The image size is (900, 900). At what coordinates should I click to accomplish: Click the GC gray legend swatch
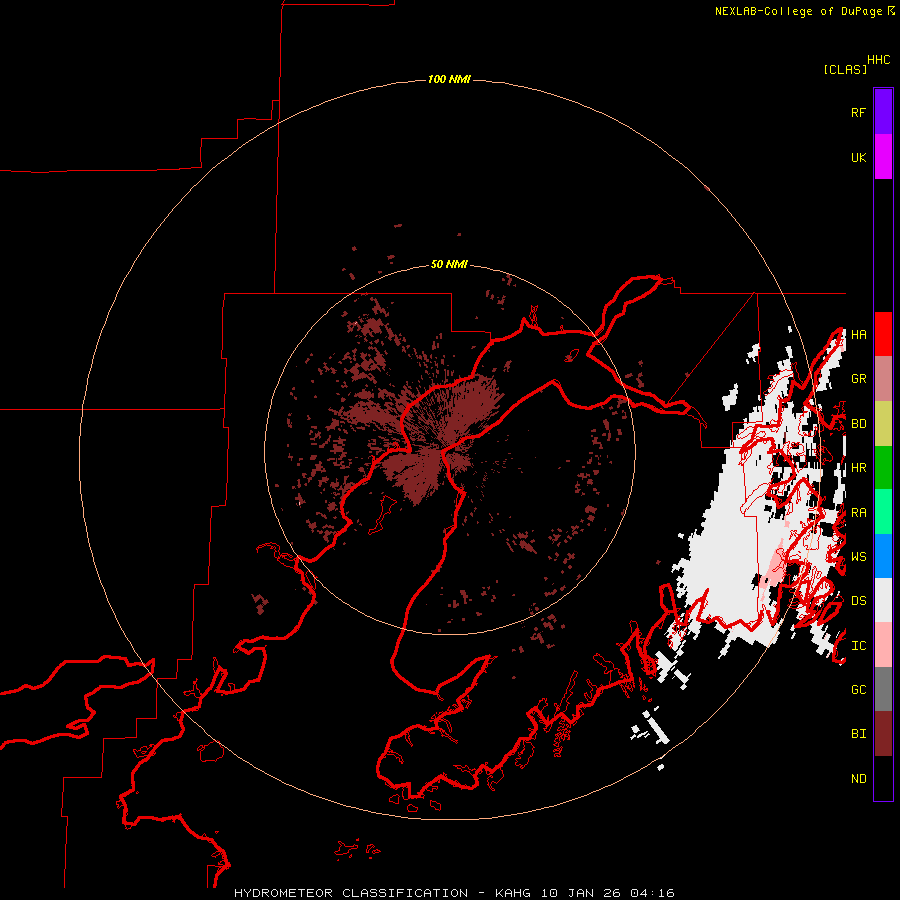click(x=883, y=689)
